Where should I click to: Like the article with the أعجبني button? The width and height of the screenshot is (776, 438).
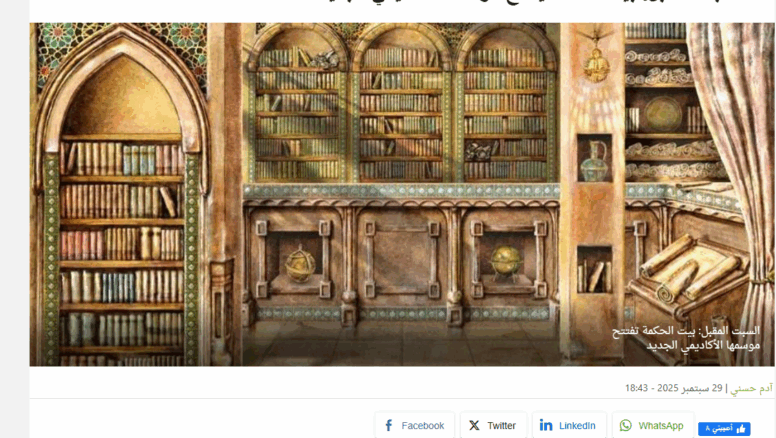724,429
